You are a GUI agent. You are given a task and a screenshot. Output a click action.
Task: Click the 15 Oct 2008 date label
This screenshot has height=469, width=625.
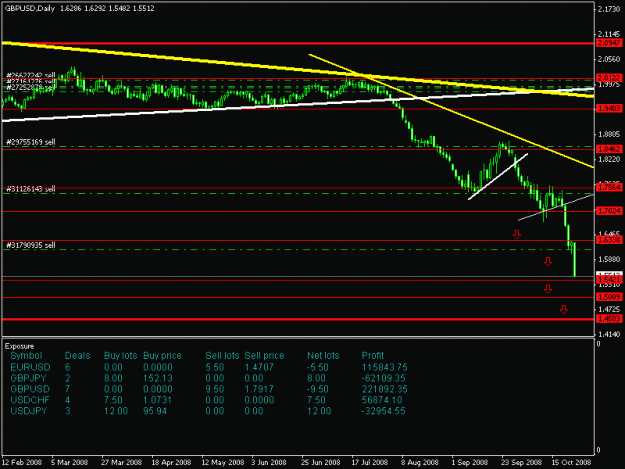tap(571, 462)
